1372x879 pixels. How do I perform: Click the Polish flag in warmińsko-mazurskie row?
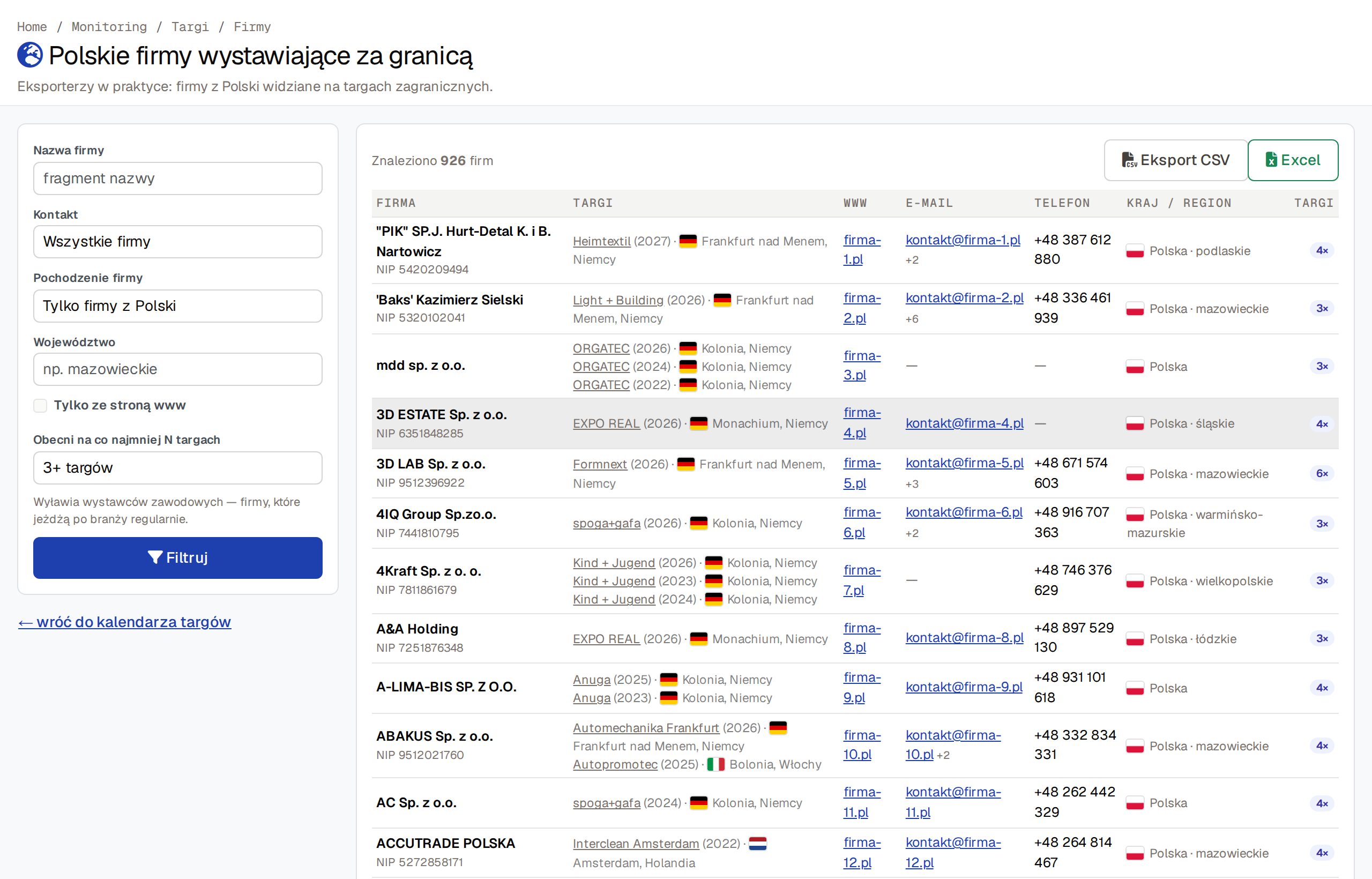point(1135,515)
